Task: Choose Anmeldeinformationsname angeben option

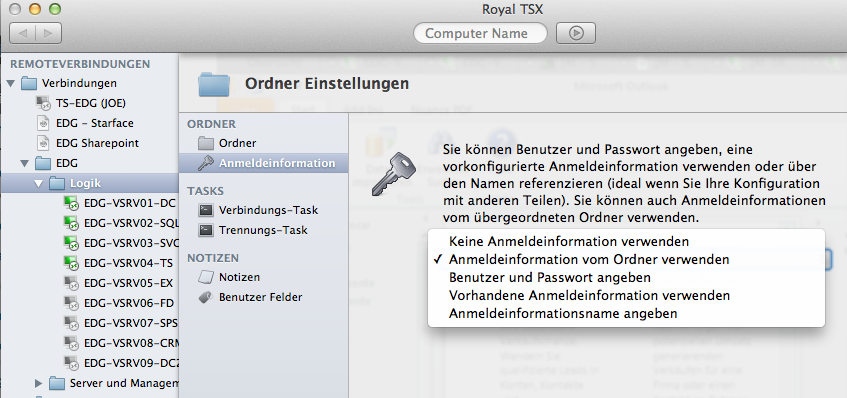Action: pos(626,313)
